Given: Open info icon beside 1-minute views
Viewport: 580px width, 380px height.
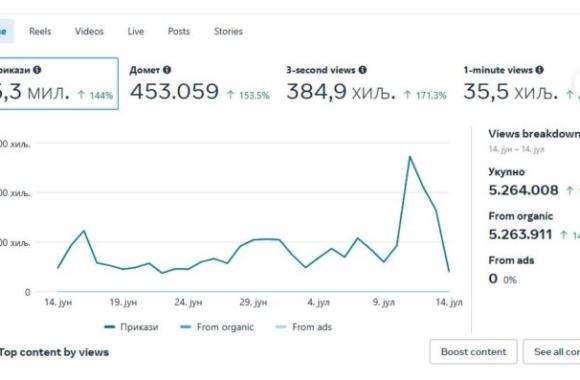Looking at the screenshot, I should [539, 70].
